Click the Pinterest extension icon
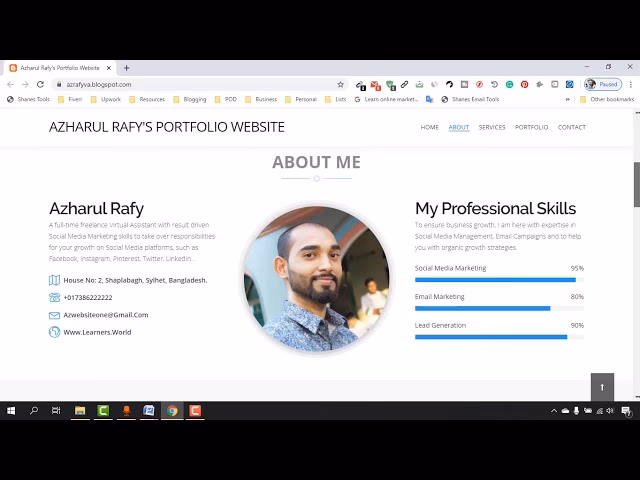The image size is (640, 480). (524, 84)
